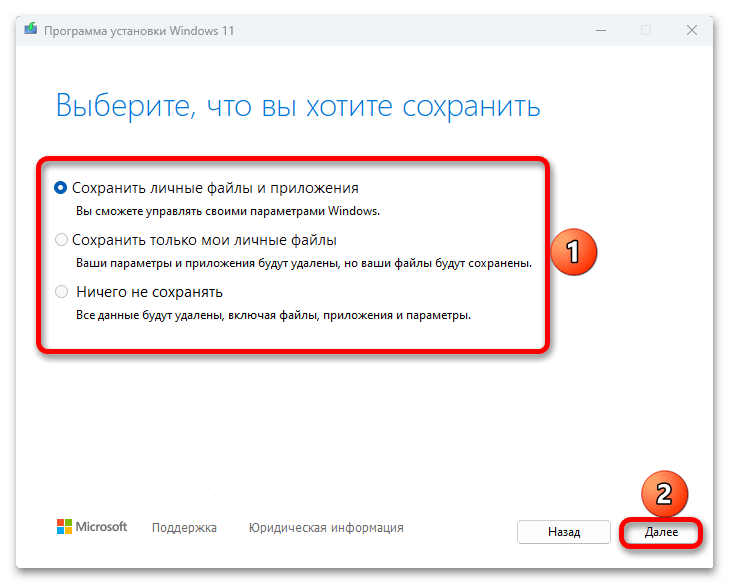Click the disabled maximize button
The image size is (729, 584).
click(646, 30)
